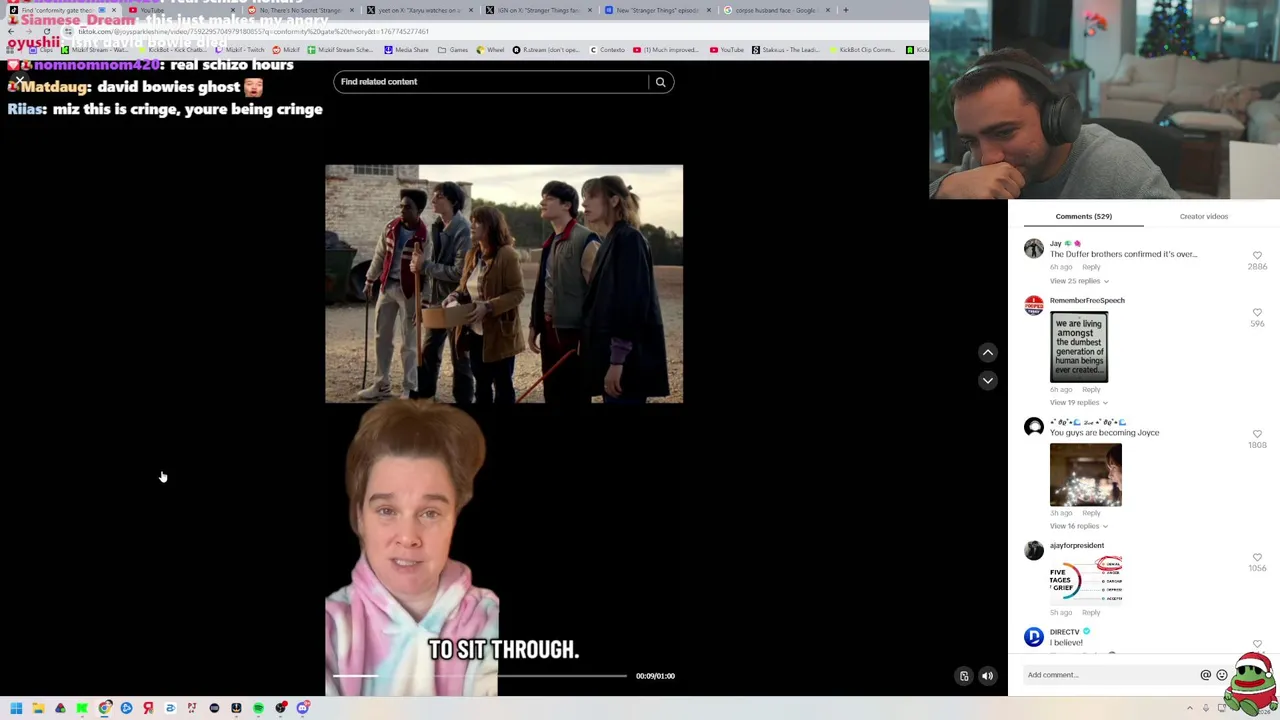The width and height of the screenshot is (1280, 720).
Task: Expand 'View 25 replies' under Jay's comment
Action: [x=1079, y=281]
